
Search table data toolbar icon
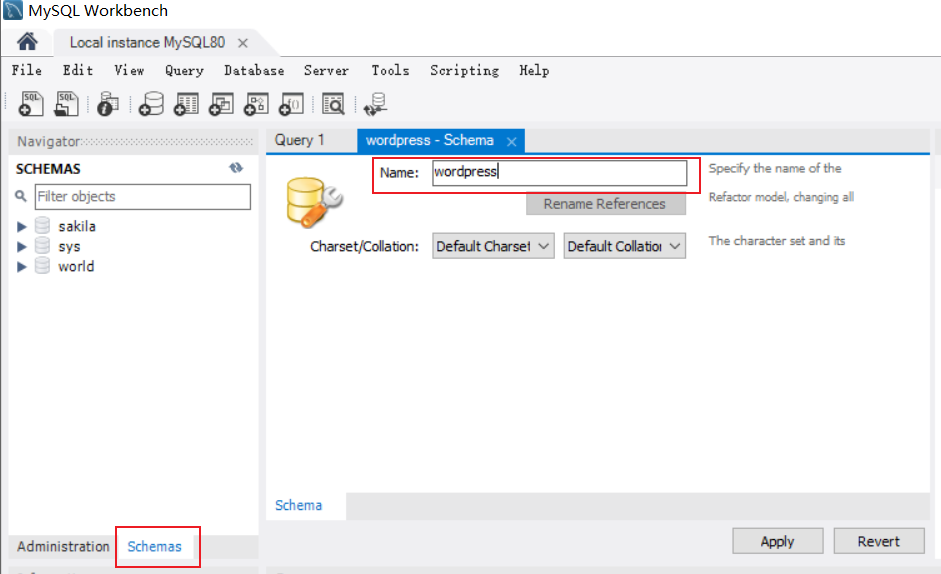333,104
